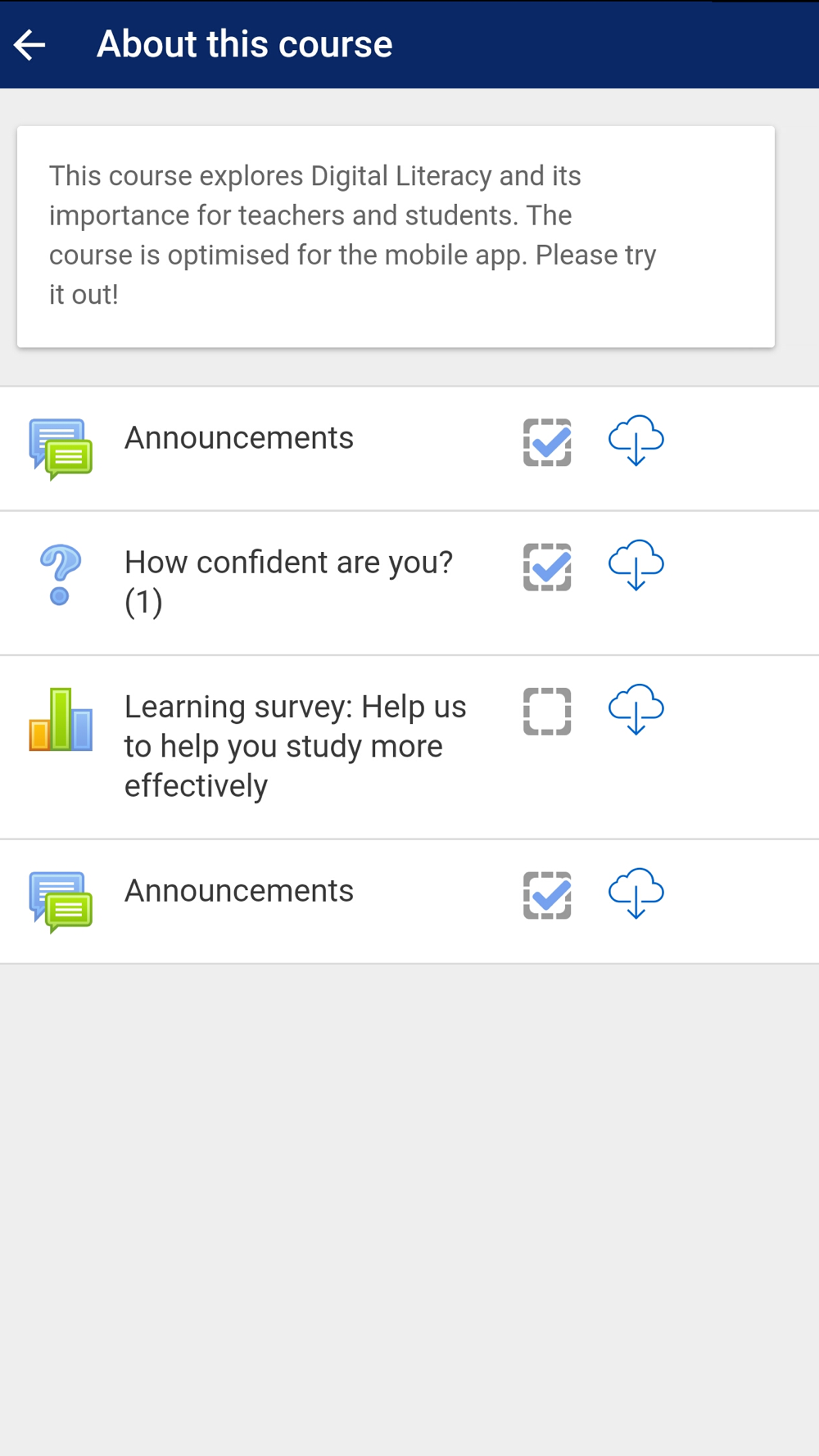The height and width of the screenshot is (1456, 819).
Task: Download the last Announcements activity
Action: coord(636,893)
